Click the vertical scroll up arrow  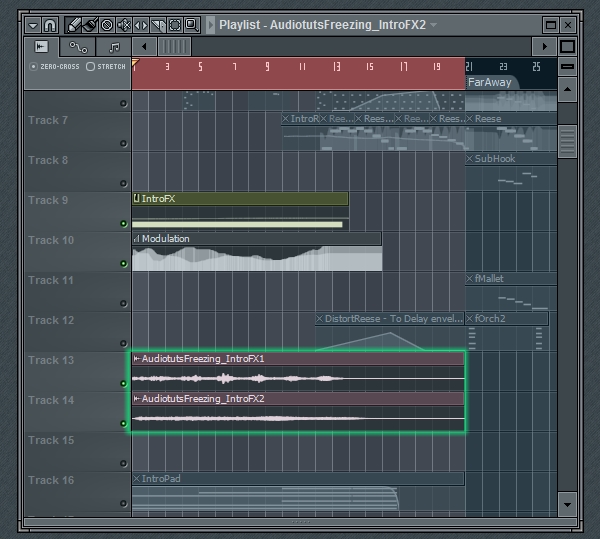point(567,90)
